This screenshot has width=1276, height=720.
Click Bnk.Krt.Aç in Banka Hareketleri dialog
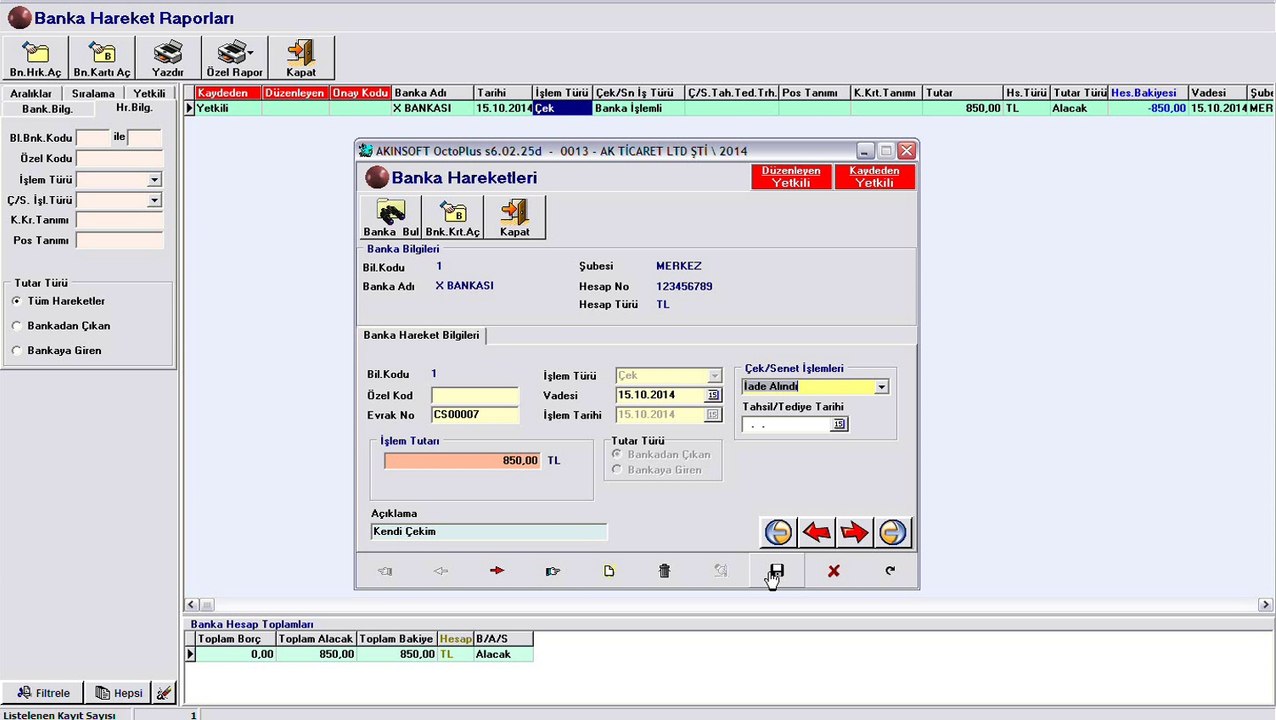[x=453, y=218]
